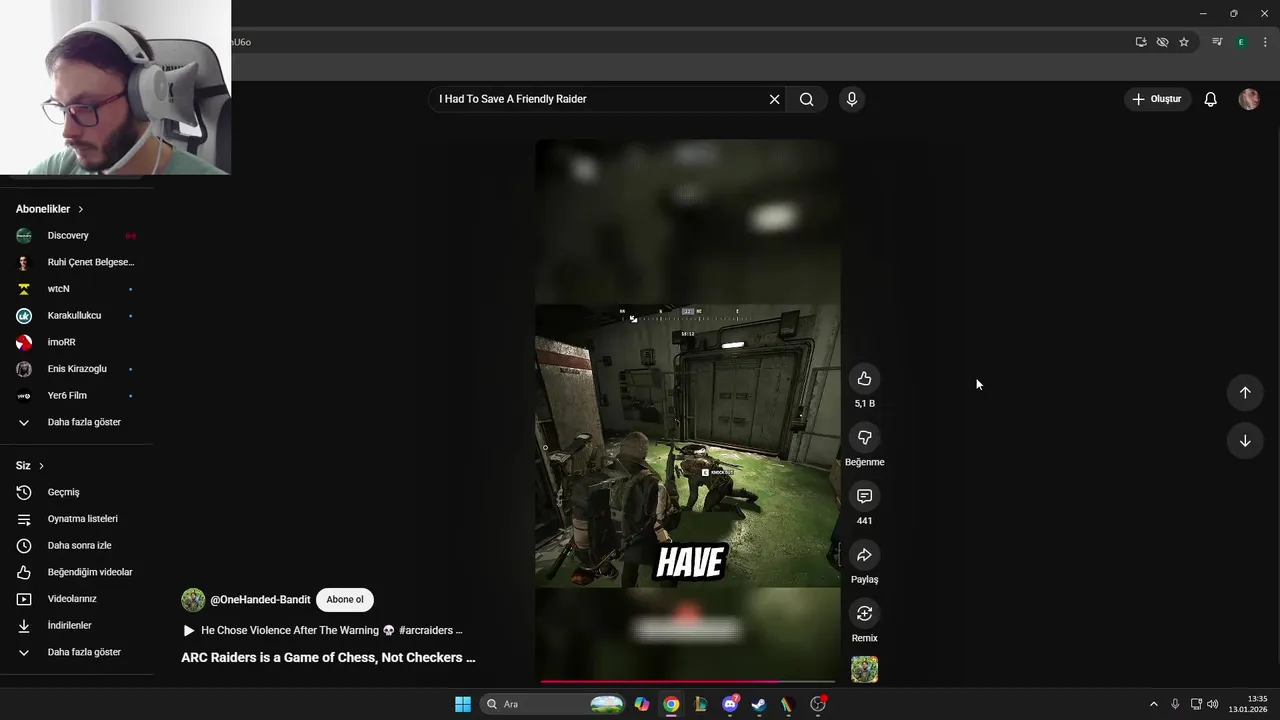The width and height of the screenshot is (1280, 720).
Task: Open Daha sonra izle list
Action: (77, 546)
